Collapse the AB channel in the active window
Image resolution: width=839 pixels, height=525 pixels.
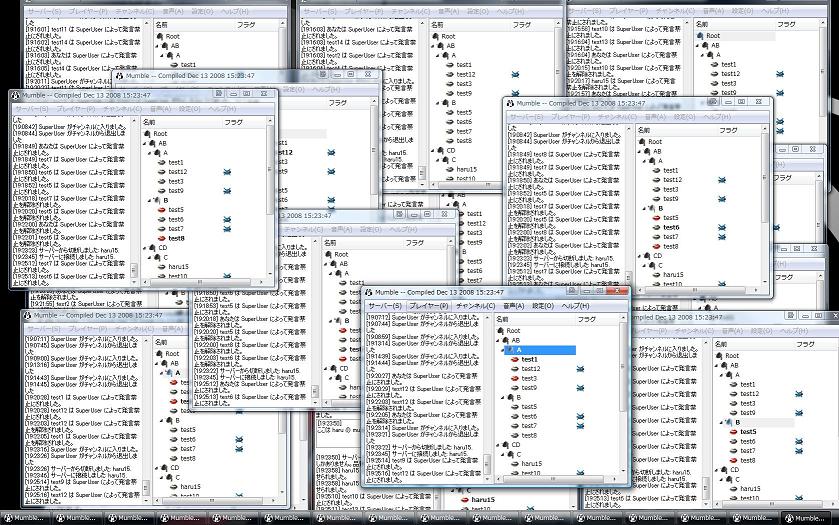pyautogui.click(x=498, y=340)
